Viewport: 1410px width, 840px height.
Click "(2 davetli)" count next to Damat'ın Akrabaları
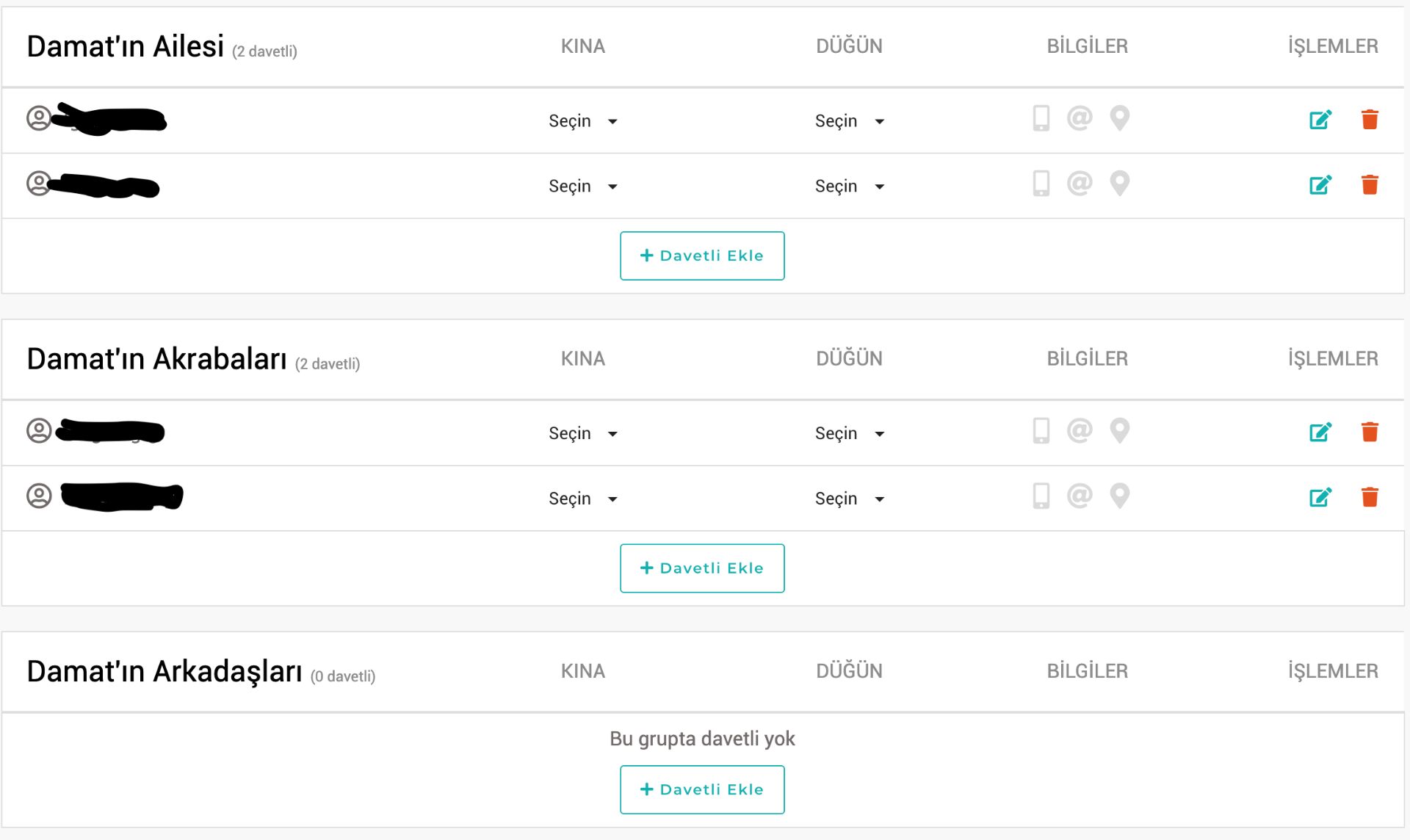[x=328, y=364]
